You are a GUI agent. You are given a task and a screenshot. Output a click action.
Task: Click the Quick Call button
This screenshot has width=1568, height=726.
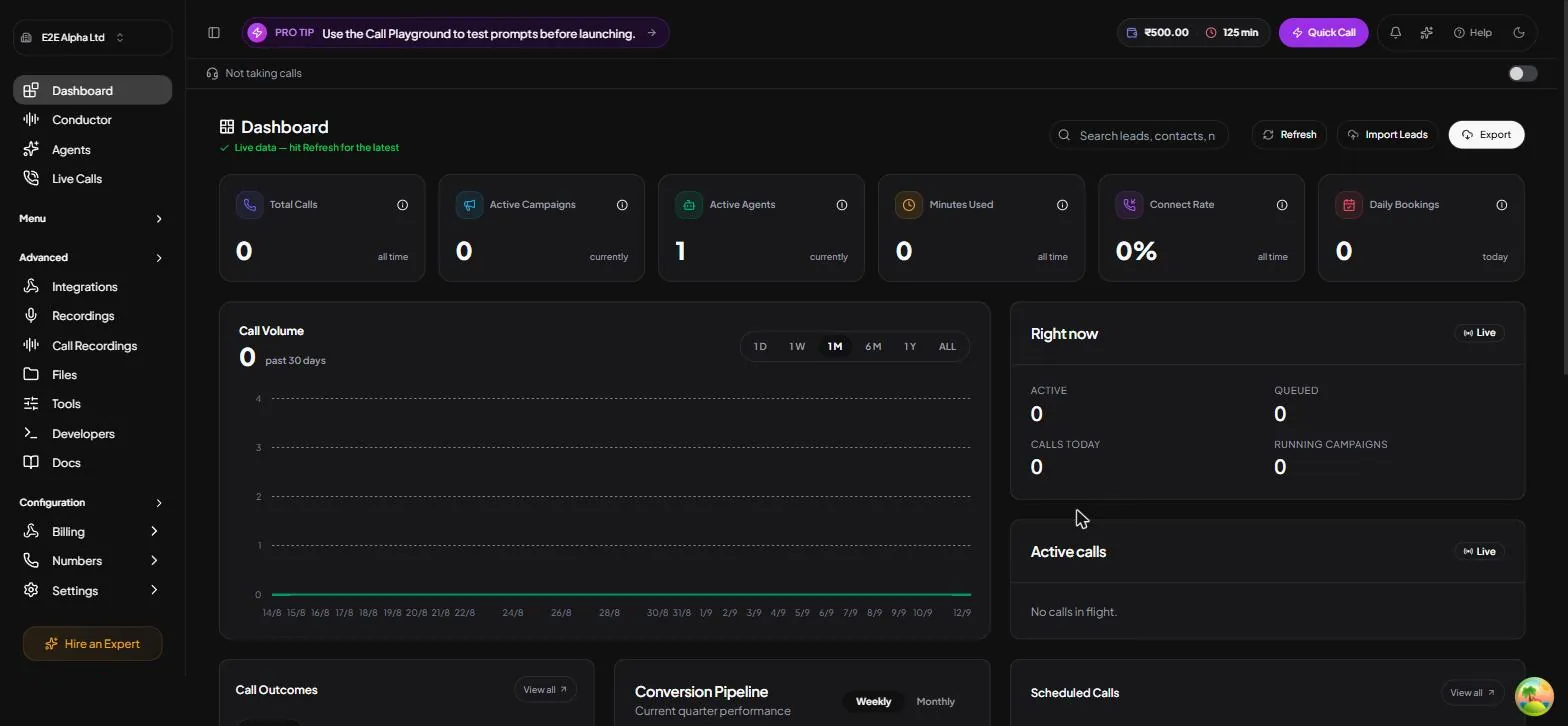coord(1323,33)
